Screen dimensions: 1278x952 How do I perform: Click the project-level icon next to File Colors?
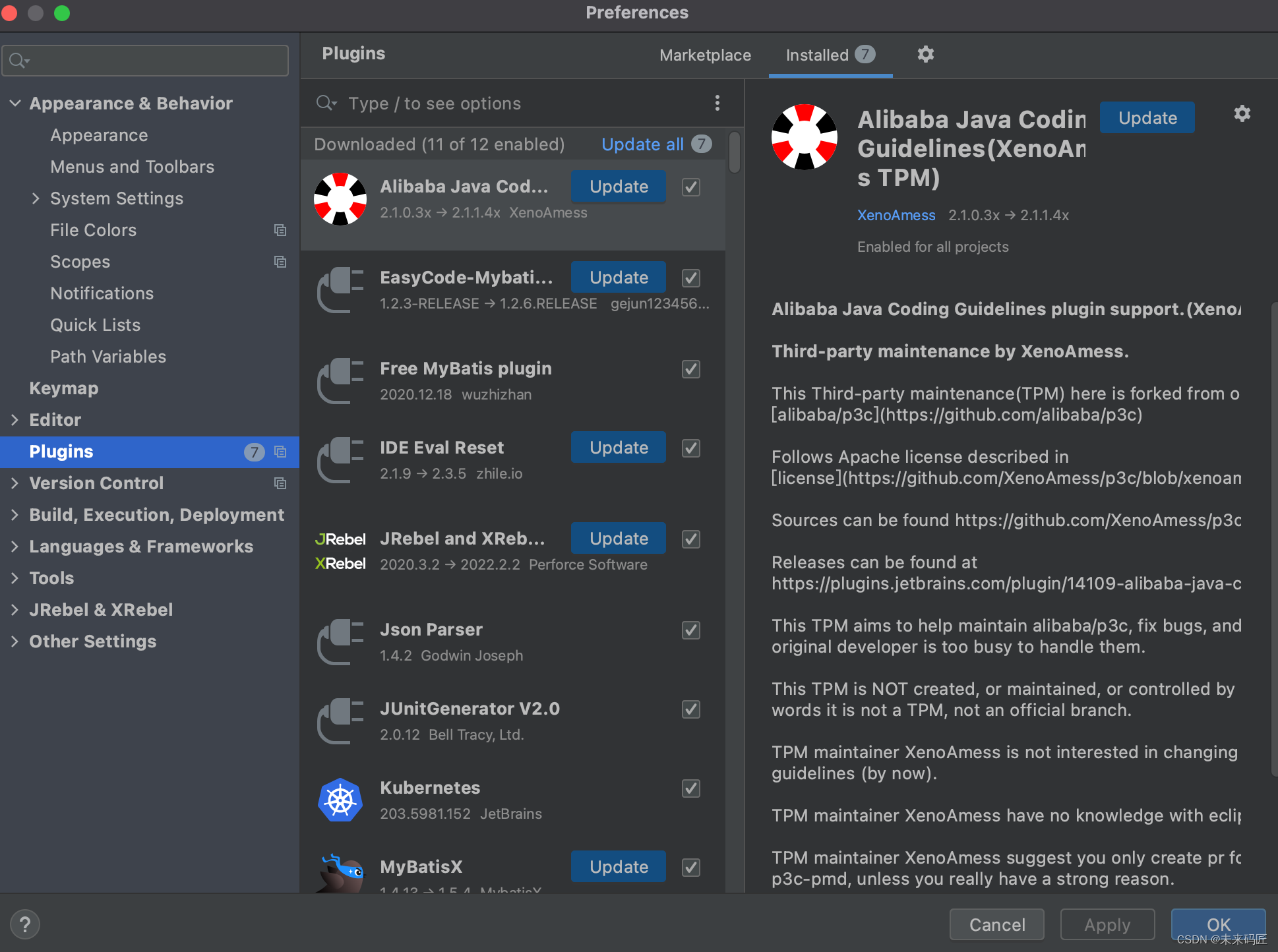280,230
